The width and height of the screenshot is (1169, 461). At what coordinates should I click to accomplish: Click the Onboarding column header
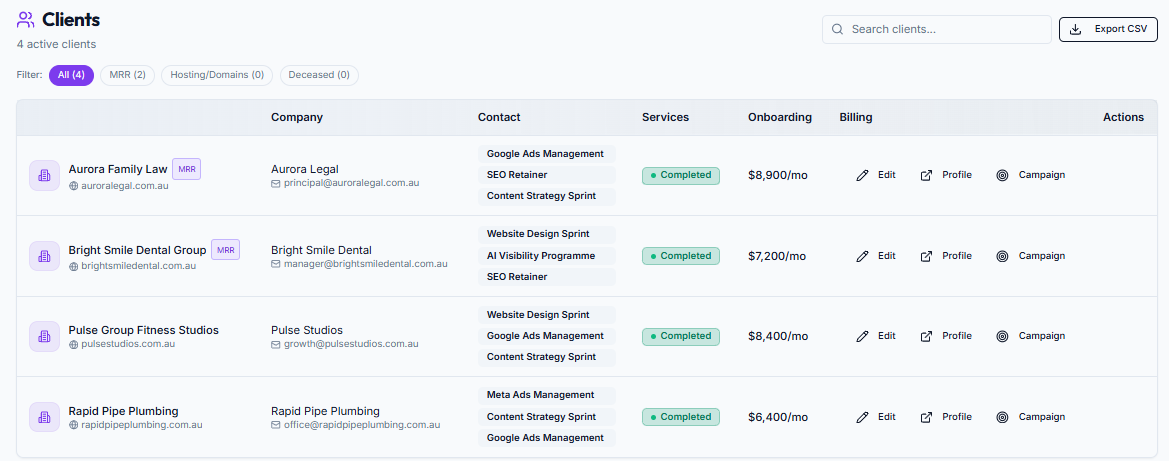780,117
